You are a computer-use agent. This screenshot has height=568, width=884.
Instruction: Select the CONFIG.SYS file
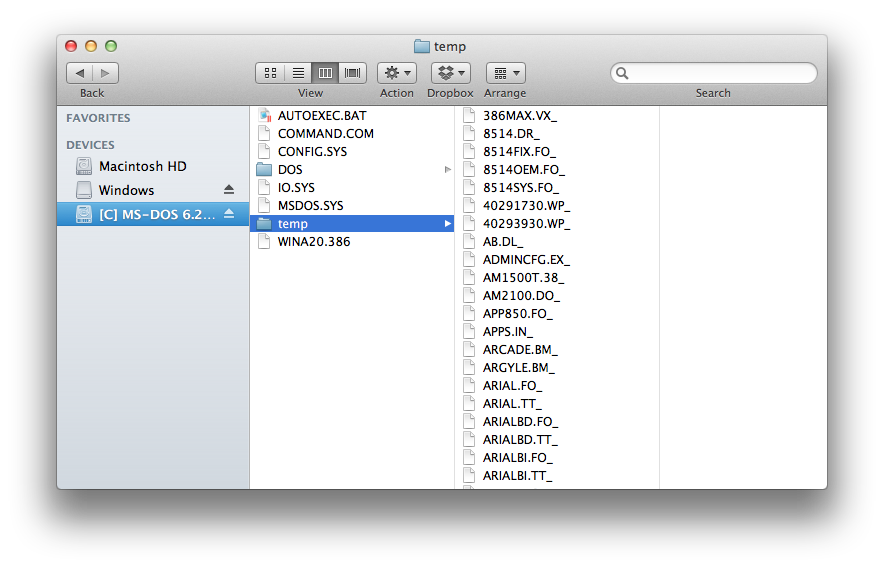[352, 152]
